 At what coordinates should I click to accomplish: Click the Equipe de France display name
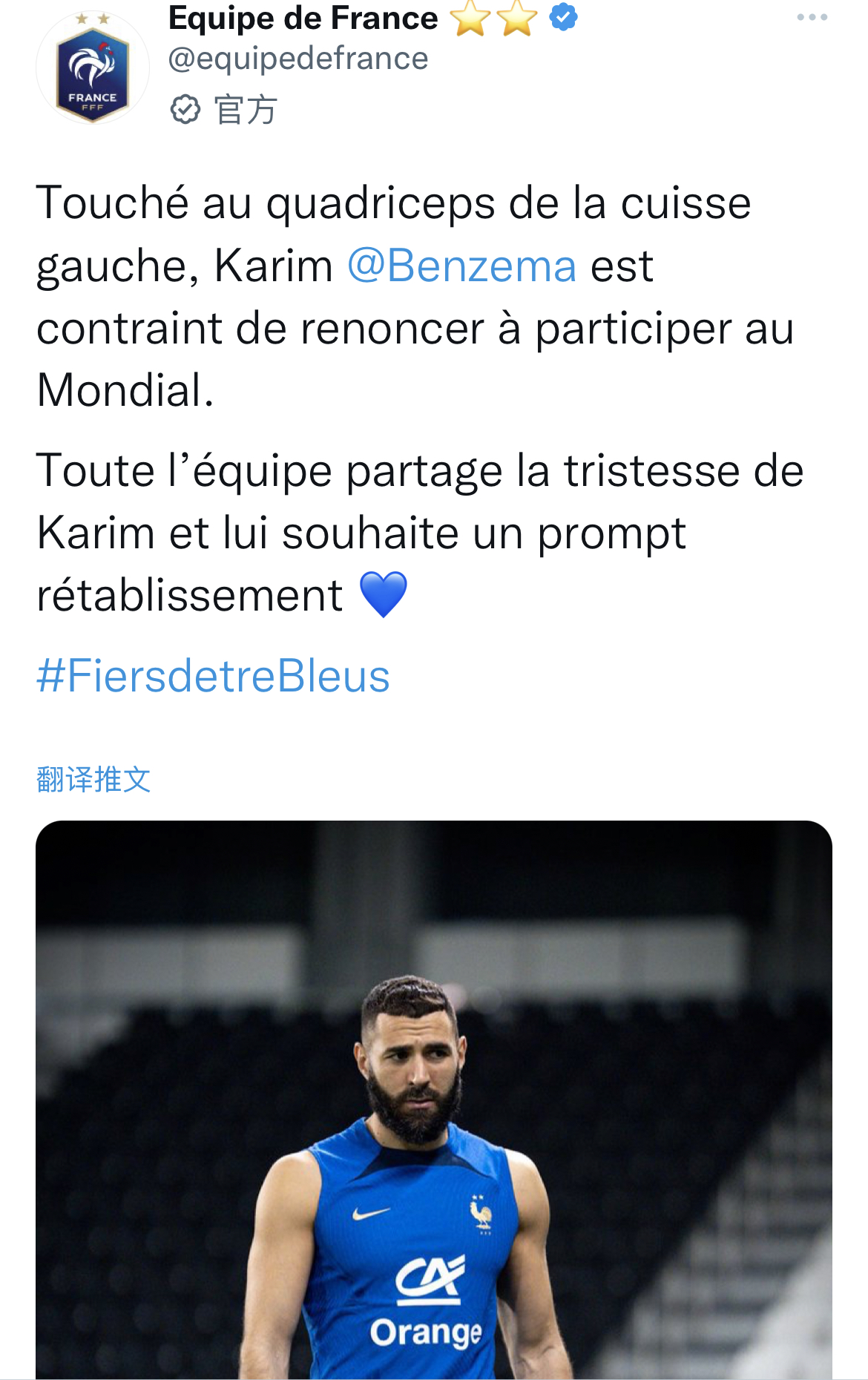point(303,18)
